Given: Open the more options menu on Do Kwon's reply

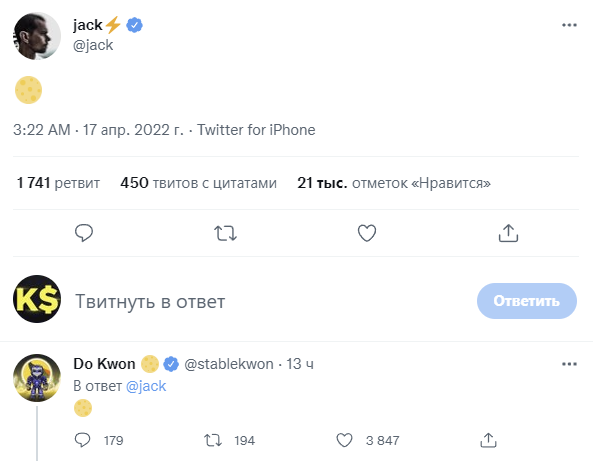Looking at the screenshot, I should (x=569, y=364).
